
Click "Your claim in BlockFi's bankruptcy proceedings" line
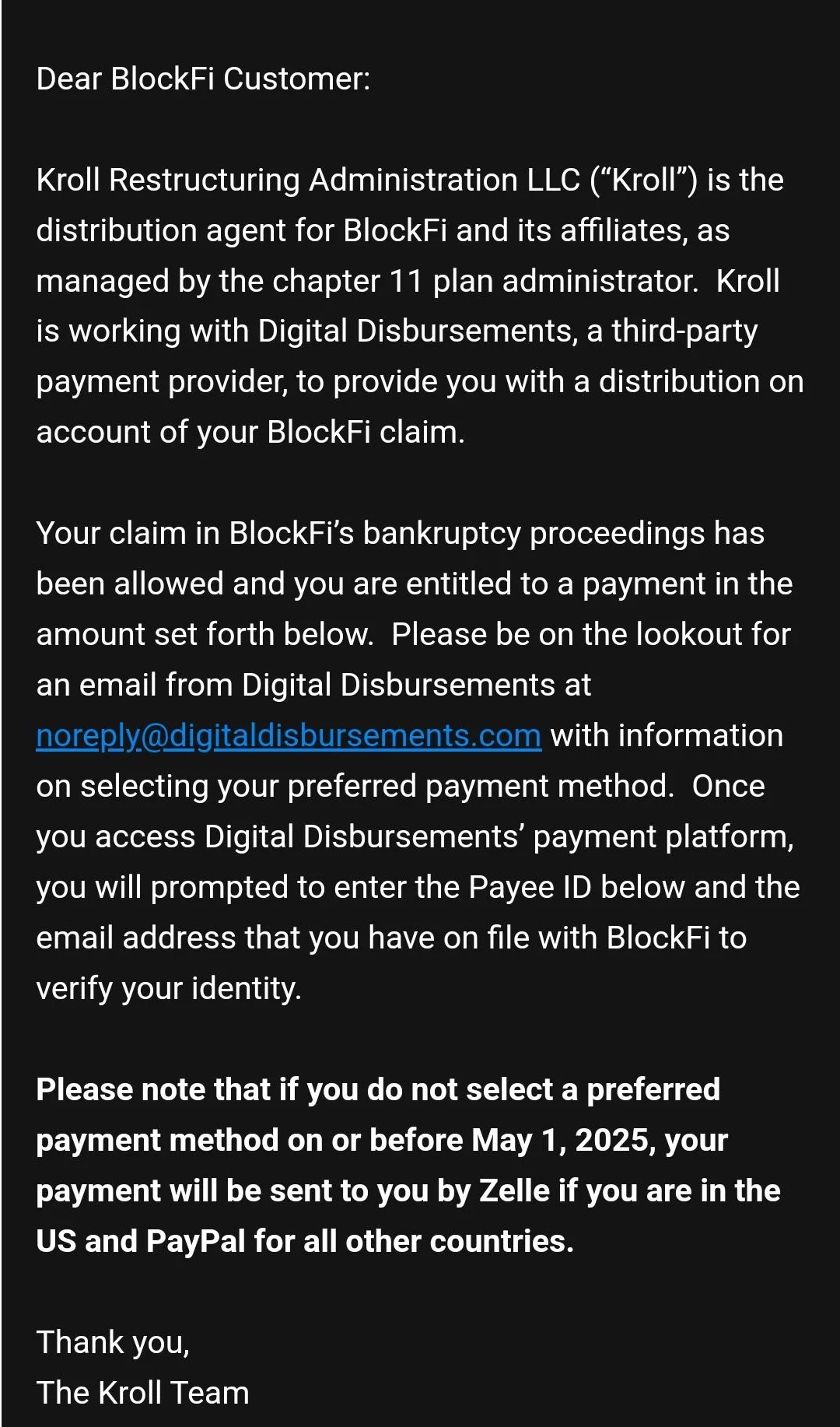pyautogui.click(x=399, y=534)
